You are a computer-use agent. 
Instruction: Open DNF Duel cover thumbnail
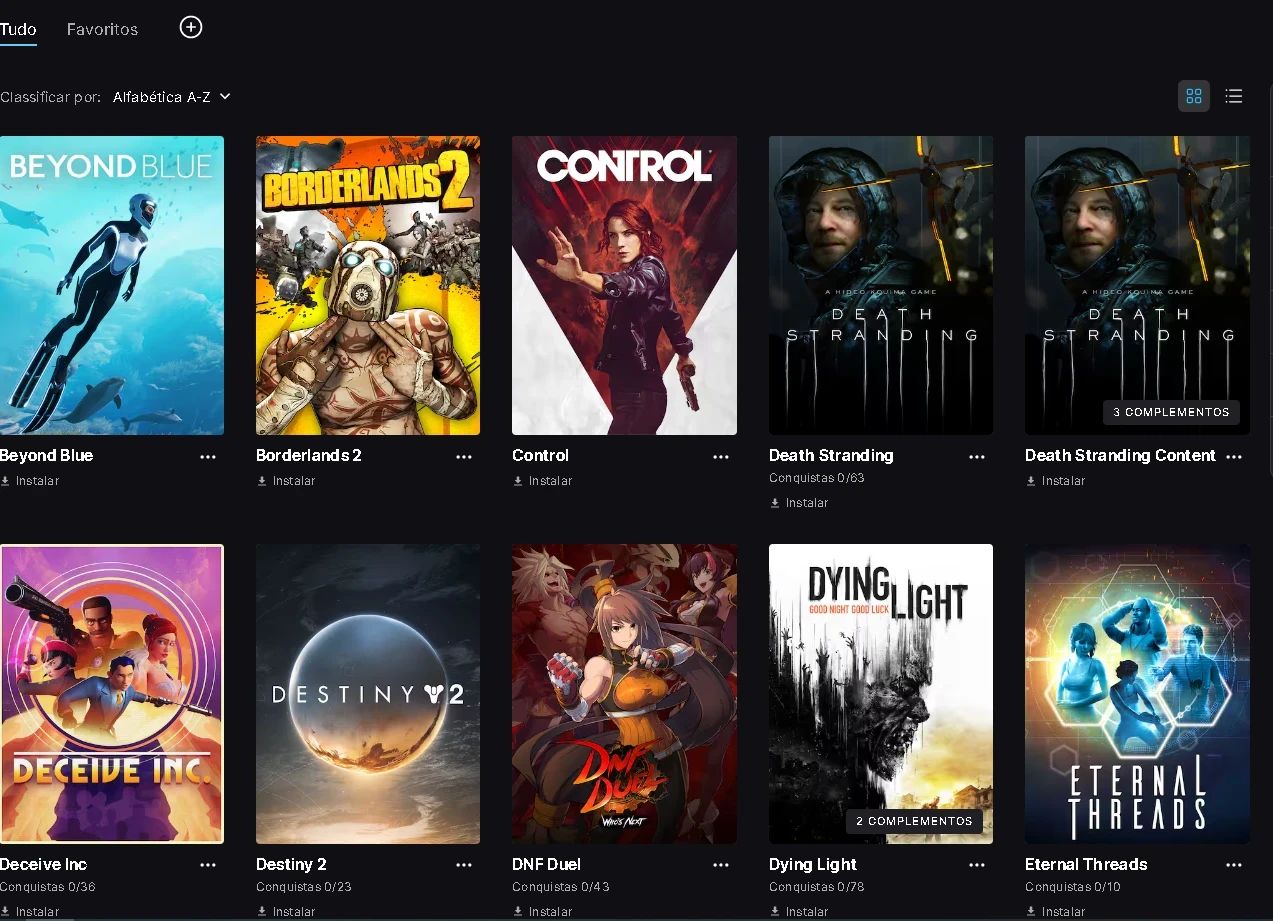pos(624,694)
